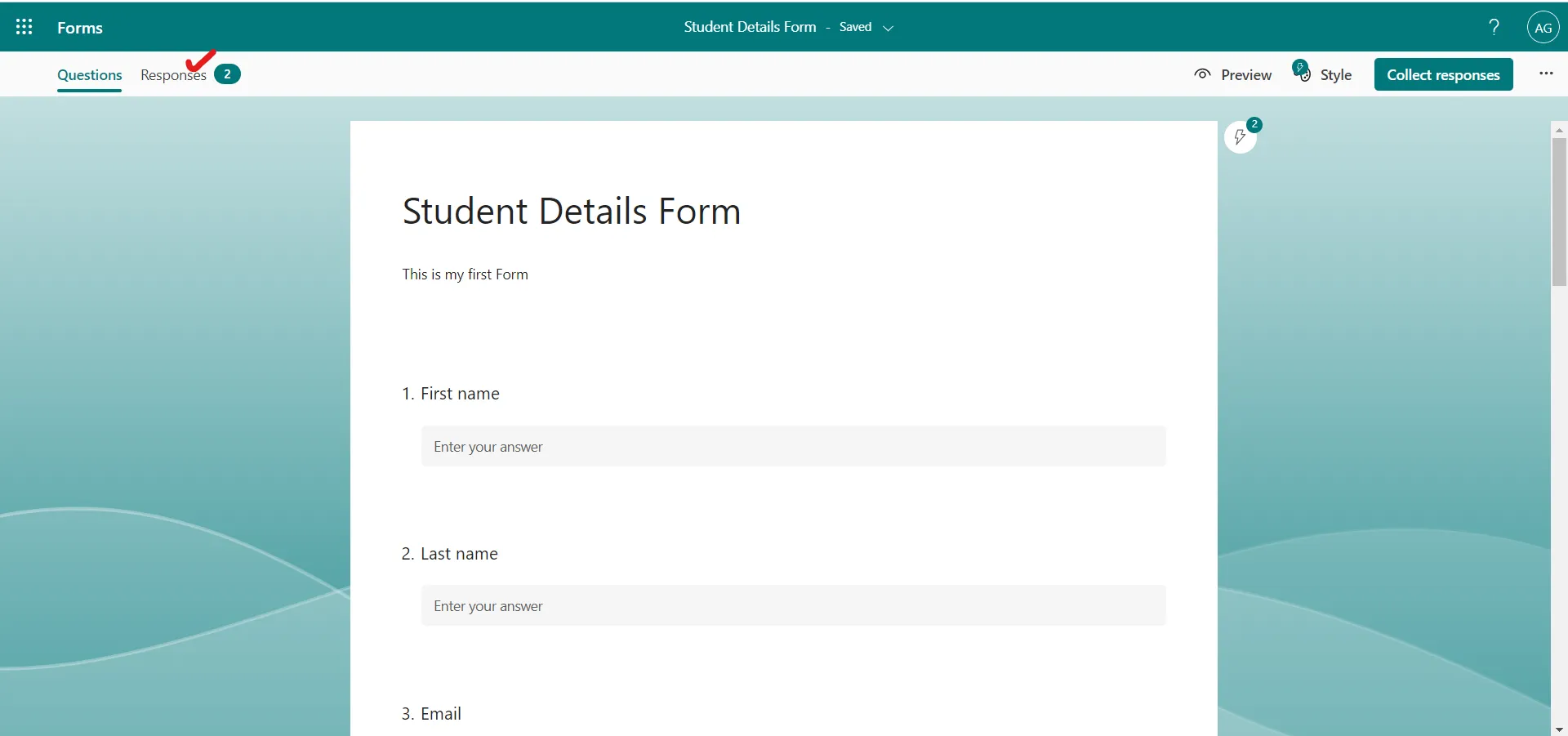Click the Last name answer field
Viewport: 1568px width, 736px height.
click(792, 605)
